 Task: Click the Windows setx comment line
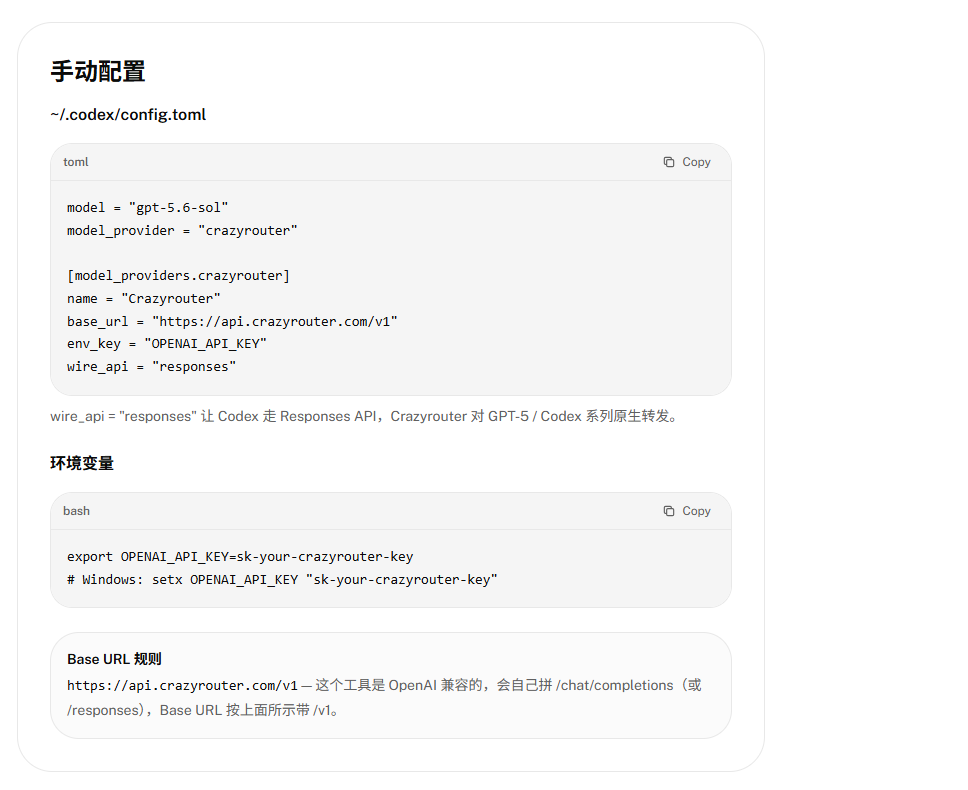click(x=282, y=580)
